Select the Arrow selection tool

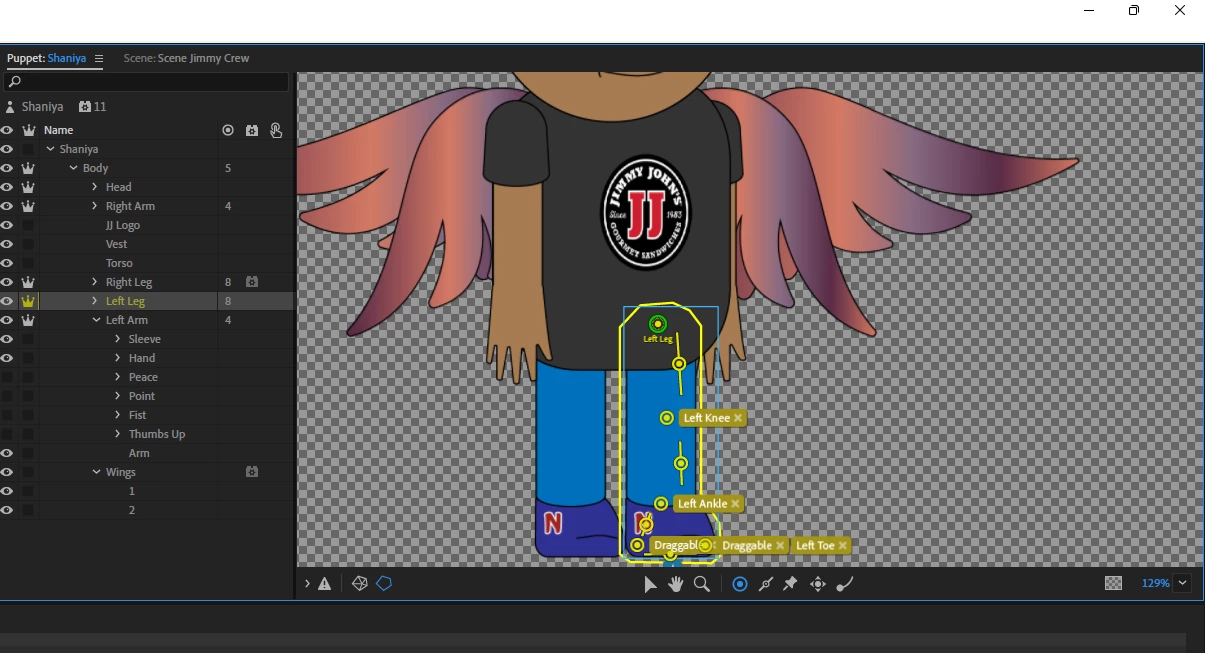point(650,584)
